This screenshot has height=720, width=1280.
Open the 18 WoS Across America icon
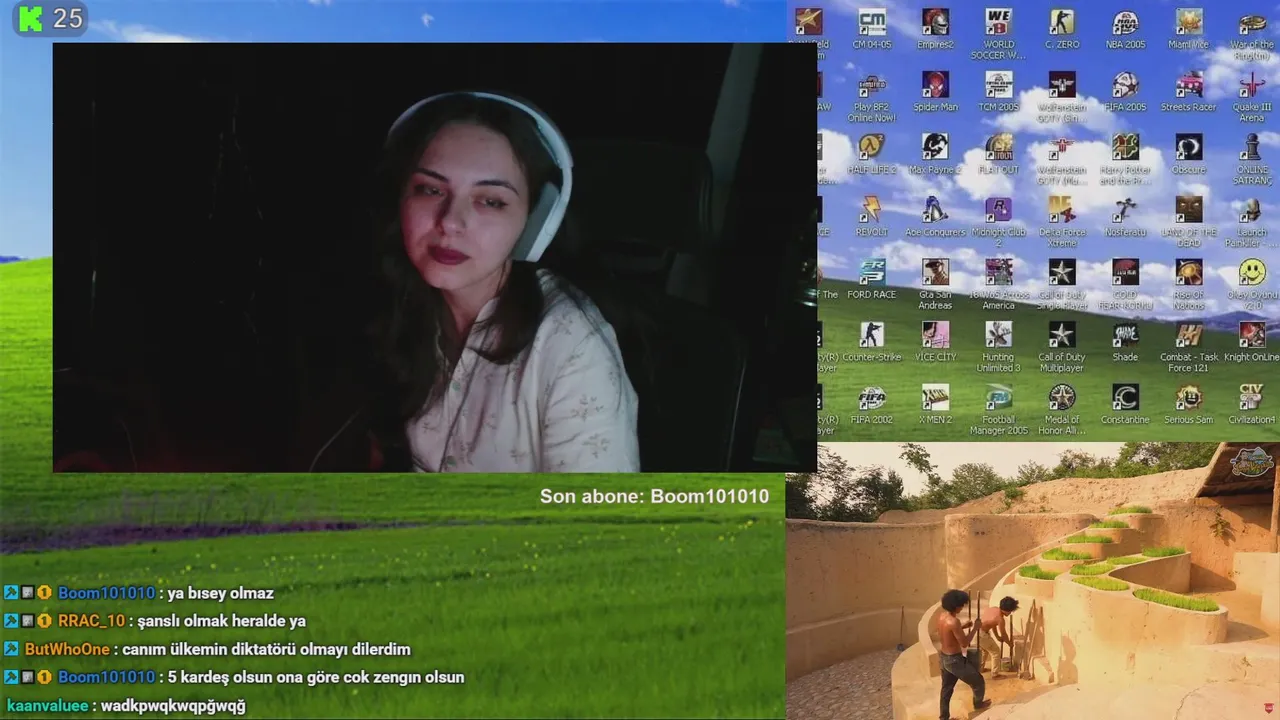(x=998, y=285)
